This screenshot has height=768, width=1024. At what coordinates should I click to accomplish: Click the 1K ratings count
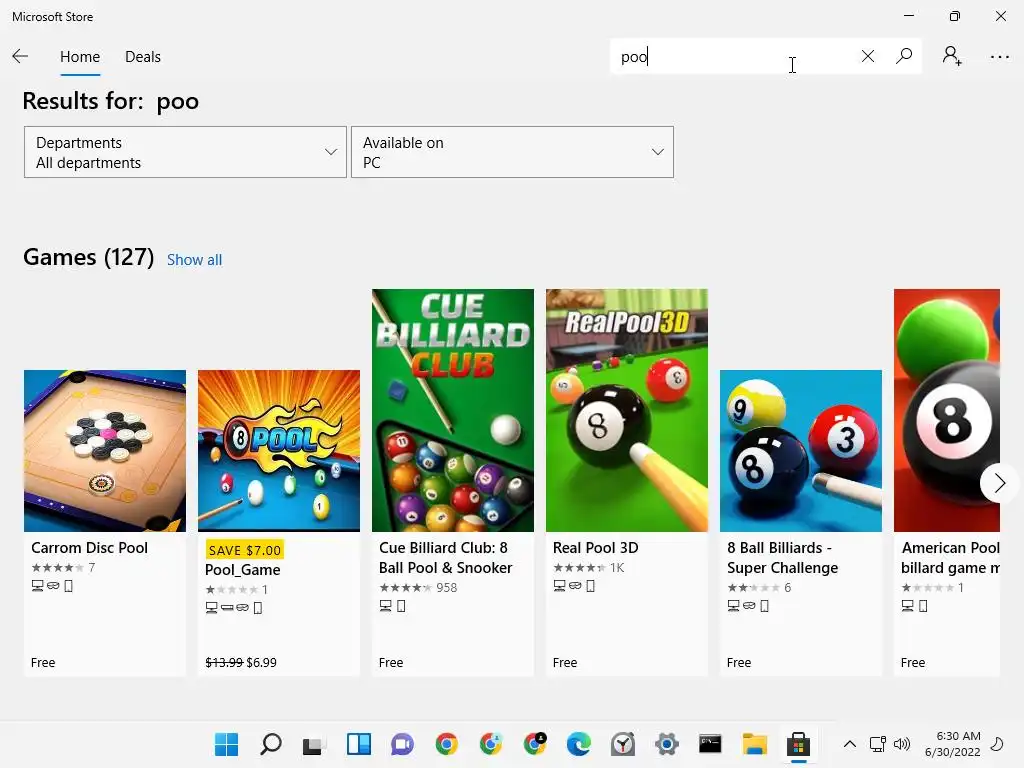(x=617, y=568)
